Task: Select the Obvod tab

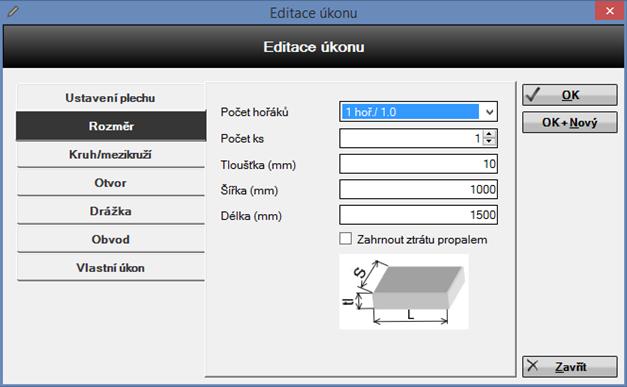Action: point(110,239)
